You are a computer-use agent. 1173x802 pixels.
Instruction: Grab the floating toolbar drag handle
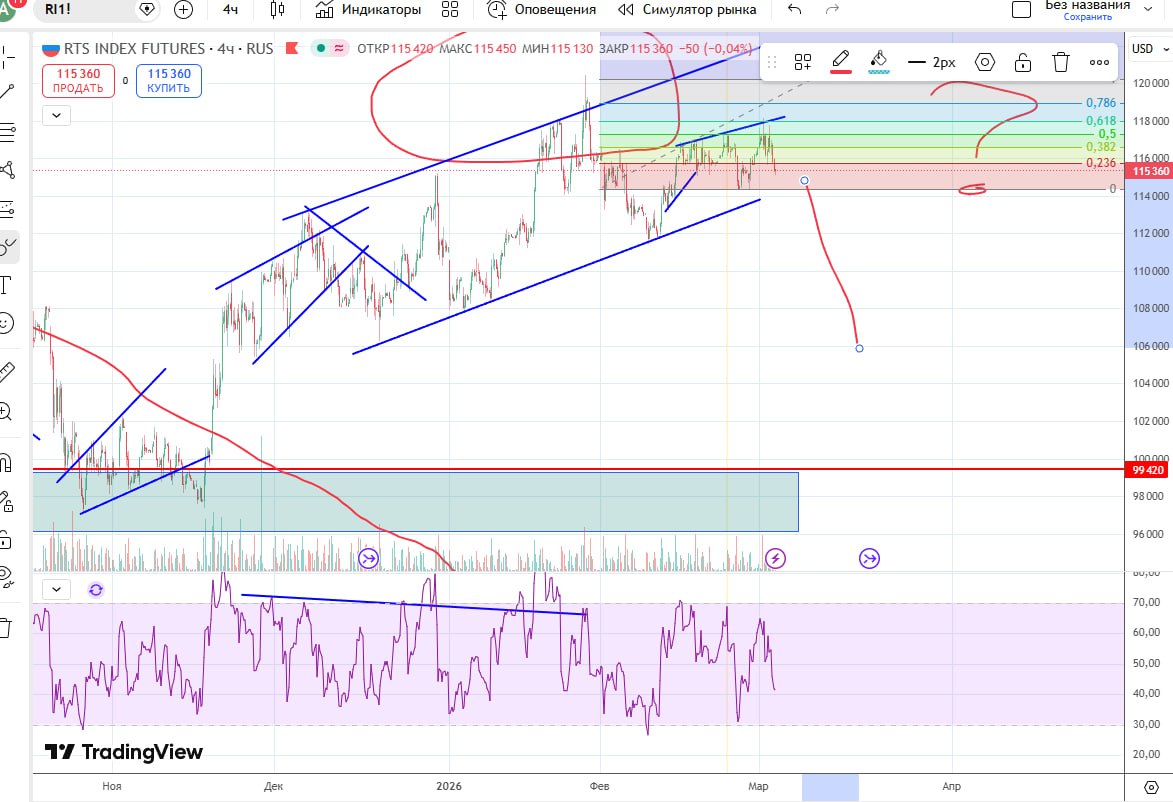(x=772, y=62)
